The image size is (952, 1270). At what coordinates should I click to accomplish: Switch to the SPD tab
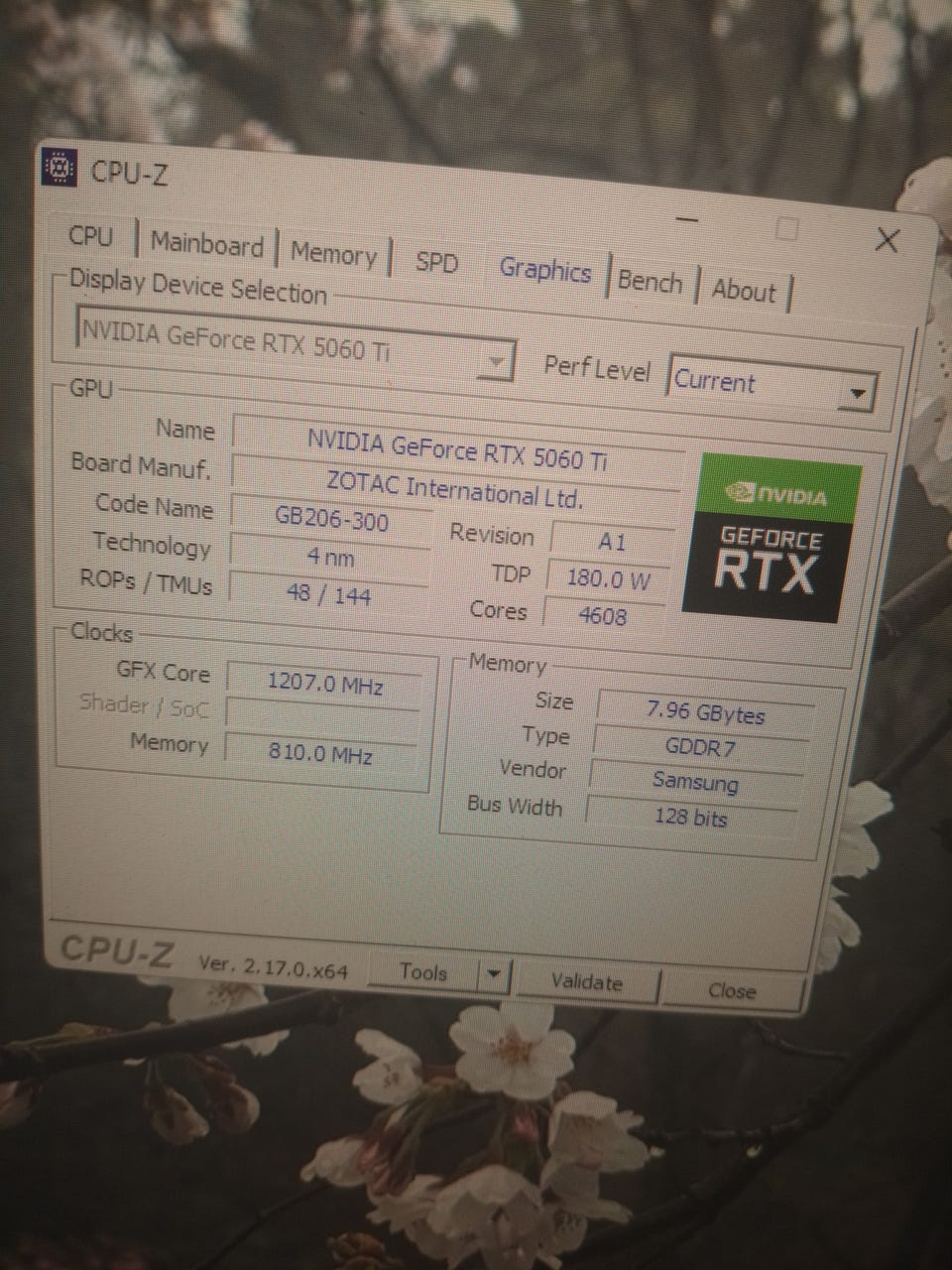click(x=436, y=262)
